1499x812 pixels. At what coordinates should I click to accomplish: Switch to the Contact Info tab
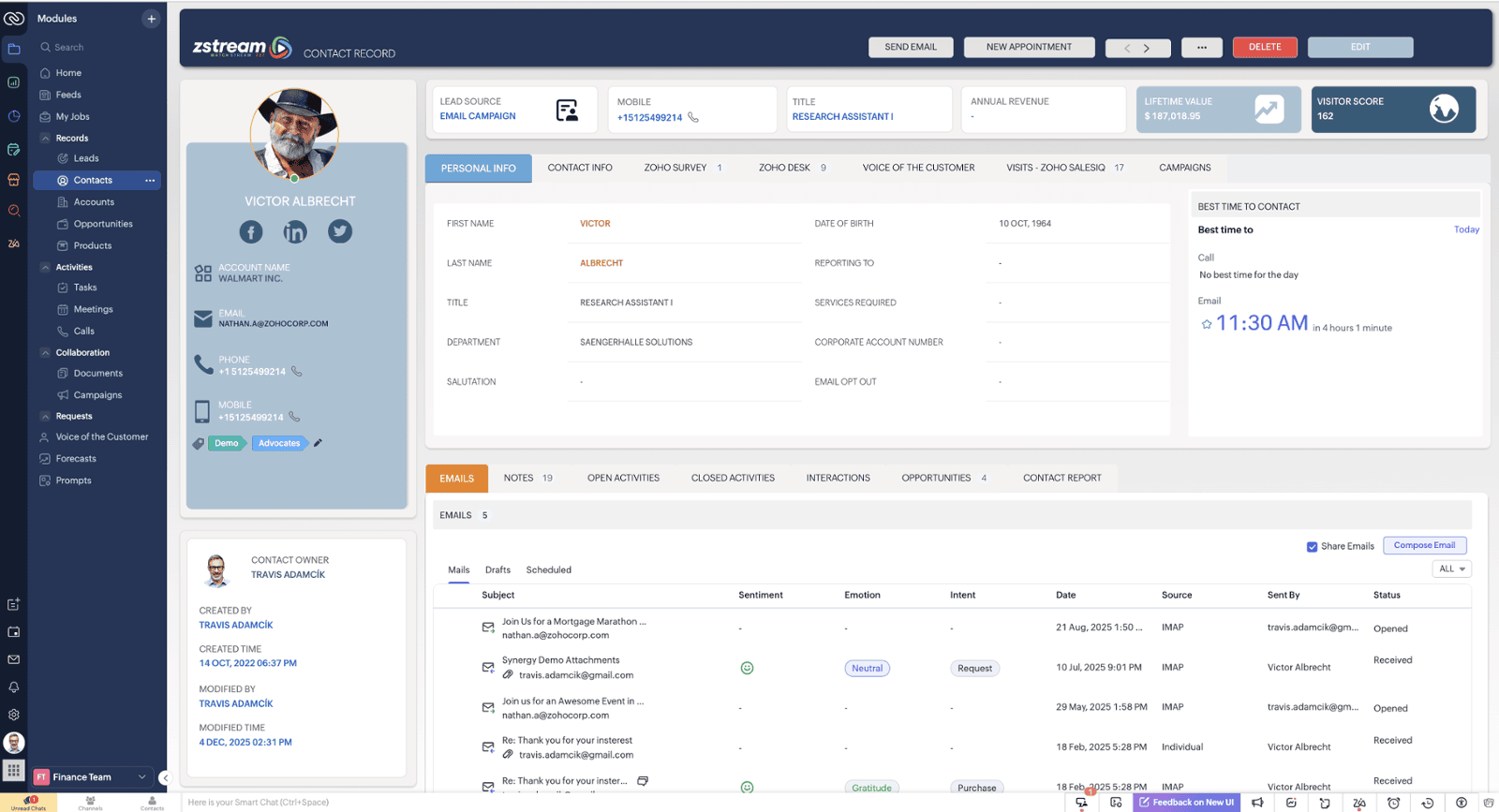[x=580, y=168]
